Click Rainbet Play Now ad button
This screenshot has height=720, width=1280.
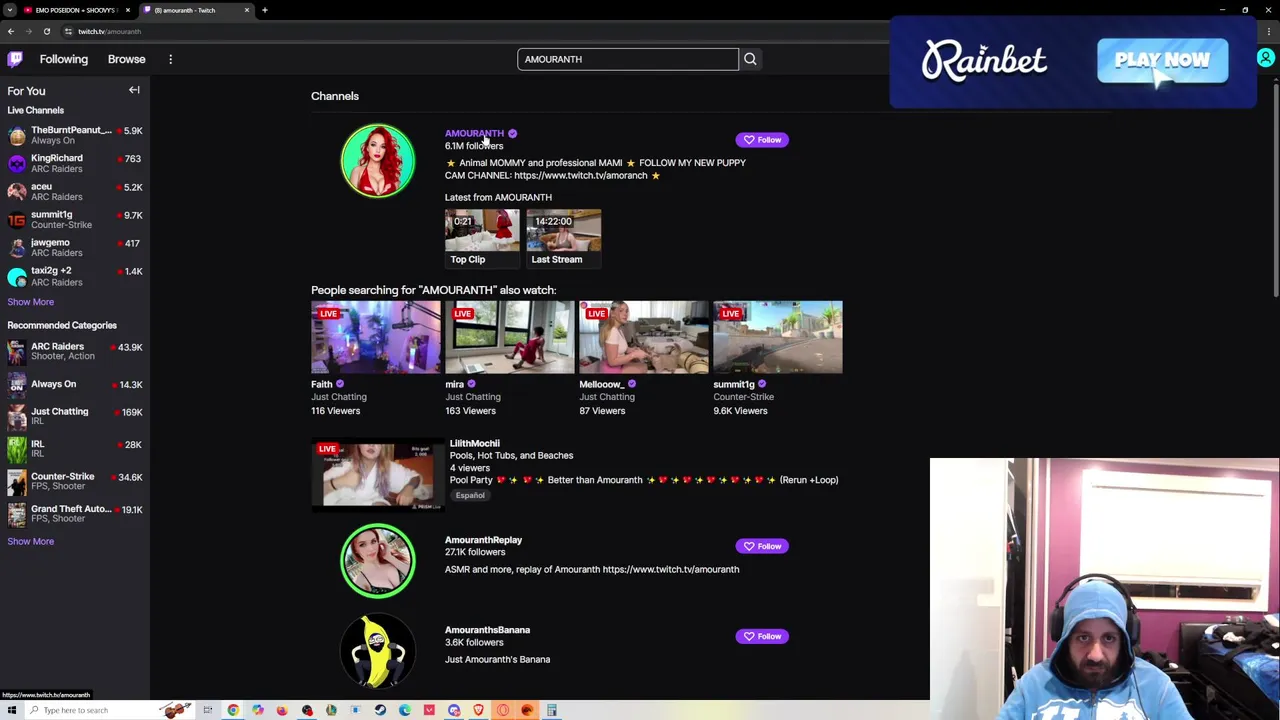(x=1162, y=61)
